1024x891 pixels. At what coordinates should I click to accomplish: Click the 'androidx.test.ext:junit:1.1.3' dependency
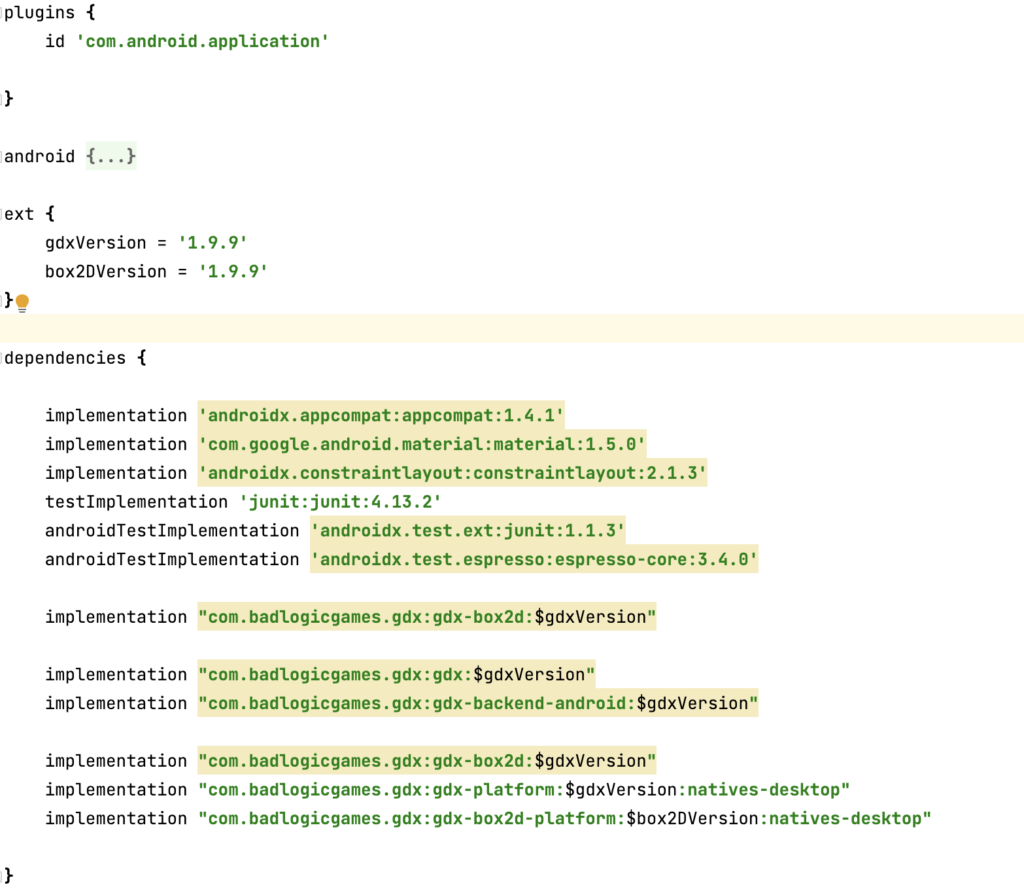[468, 530]
